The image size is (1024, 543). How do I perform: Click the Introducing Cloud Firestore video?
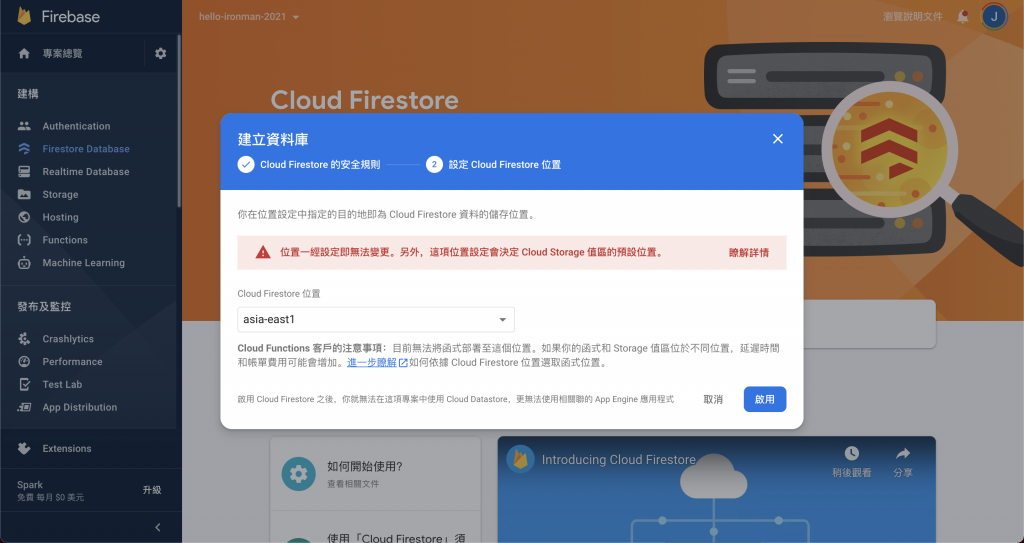coord(716,489)
